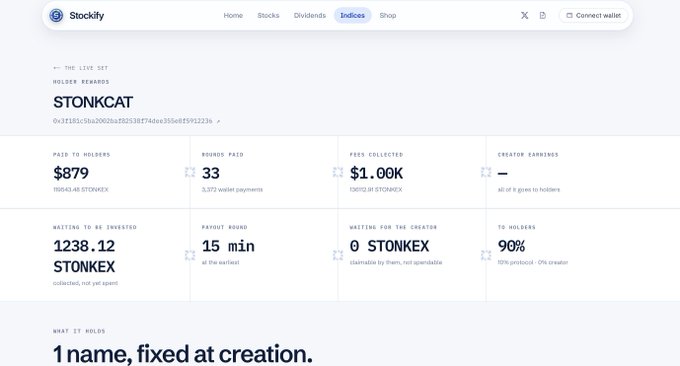Click the Stockify brand name

pos(87,16)
